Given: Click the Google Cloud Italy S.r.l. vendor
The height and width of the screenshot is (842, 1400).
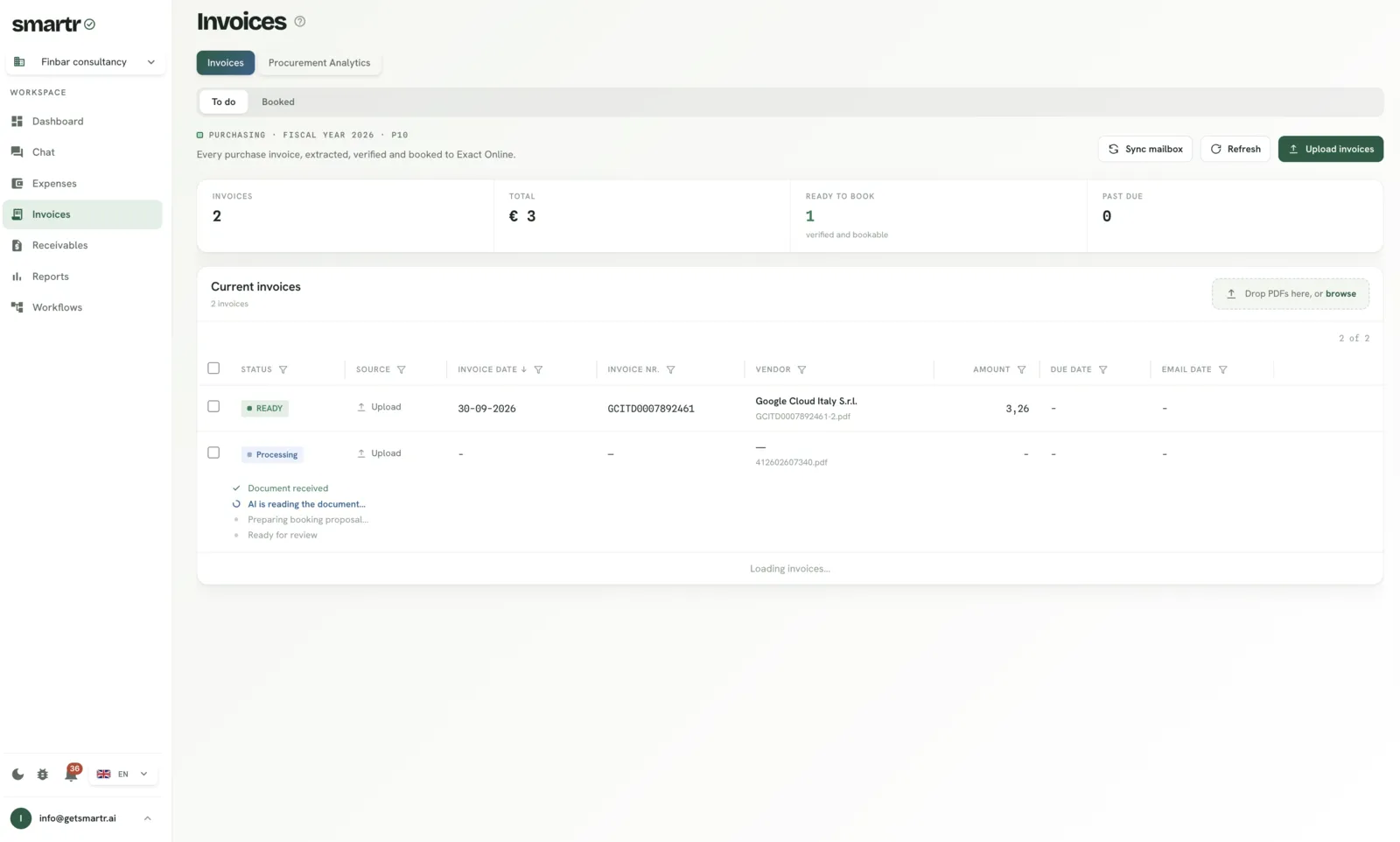Looking at the screenshot, I should [x=806, y=401].
